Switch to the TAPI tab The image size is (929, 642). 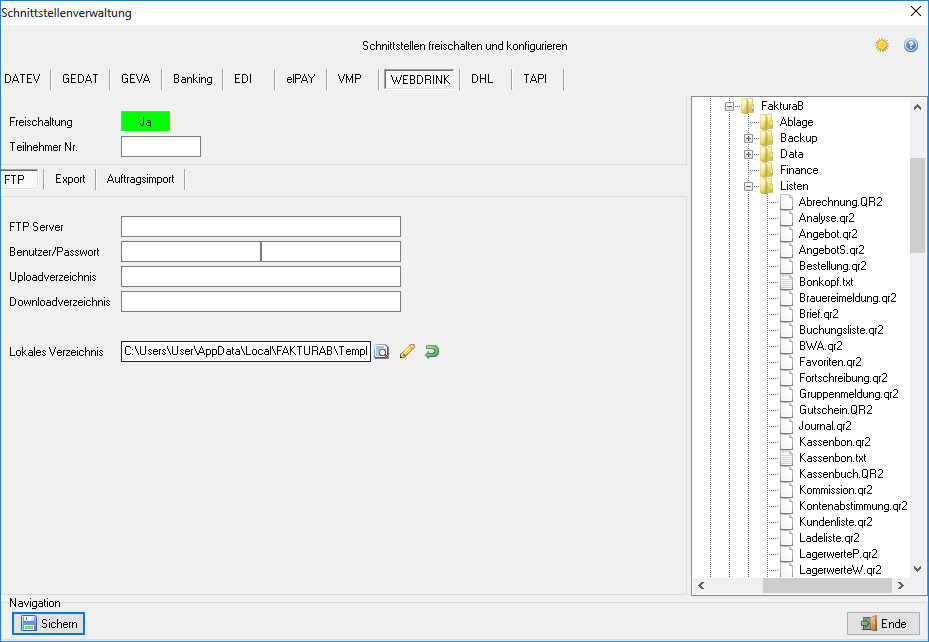[535, 79]
